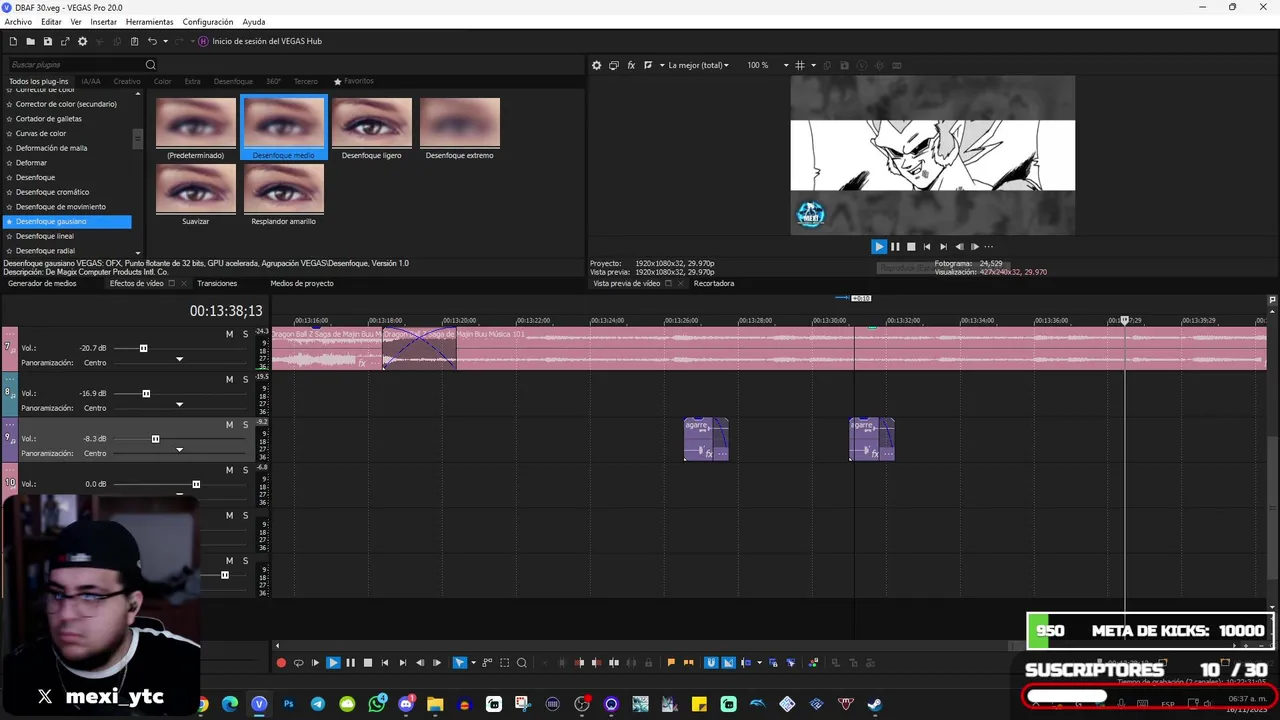Toggle external monitor preview icon

click(x=614, y=65)
